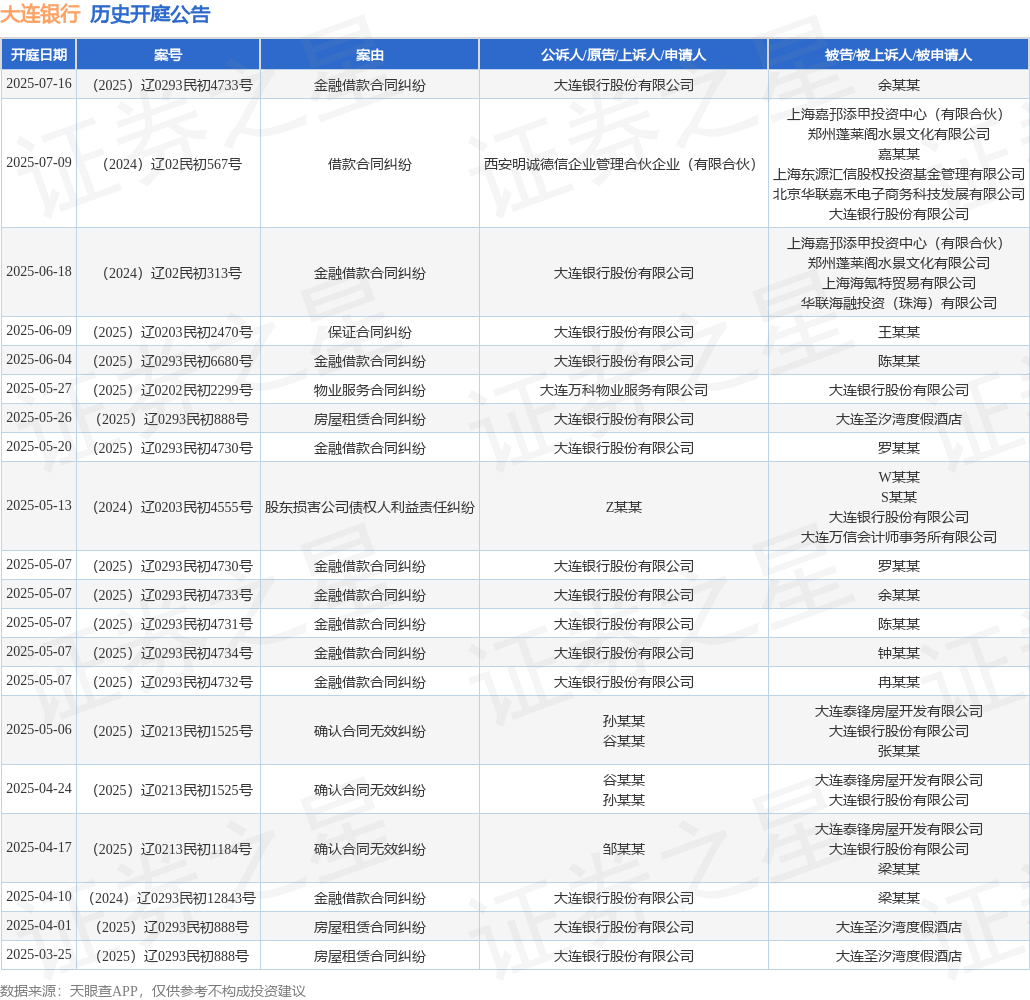Image resolution: width=1030 pixels, height=1000 pixels.
Task: Click 大连圣汐湾度假酒店 in the 2025-03-25 row
Action: [x=898, y=956]
